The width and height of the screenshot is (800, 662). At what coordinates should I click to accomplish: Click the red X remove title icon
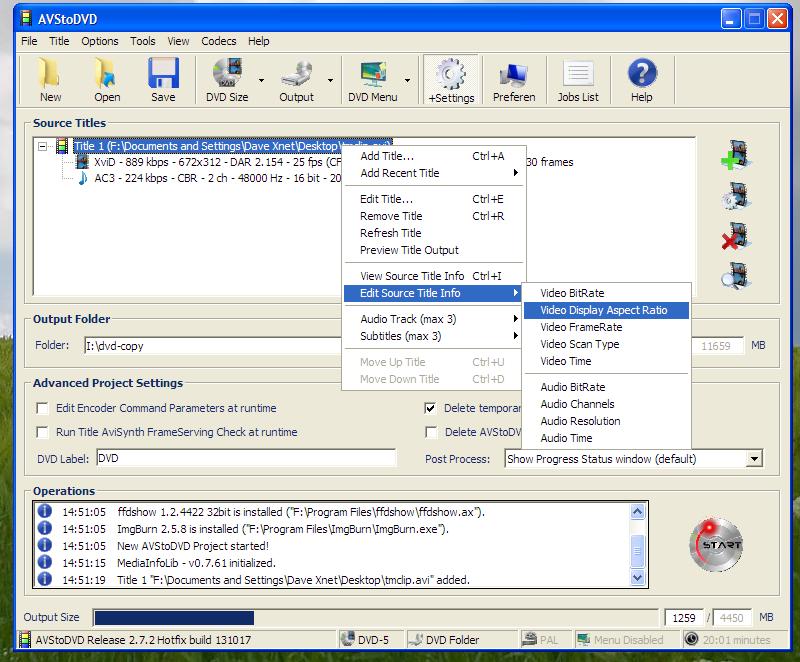(735, 237)
